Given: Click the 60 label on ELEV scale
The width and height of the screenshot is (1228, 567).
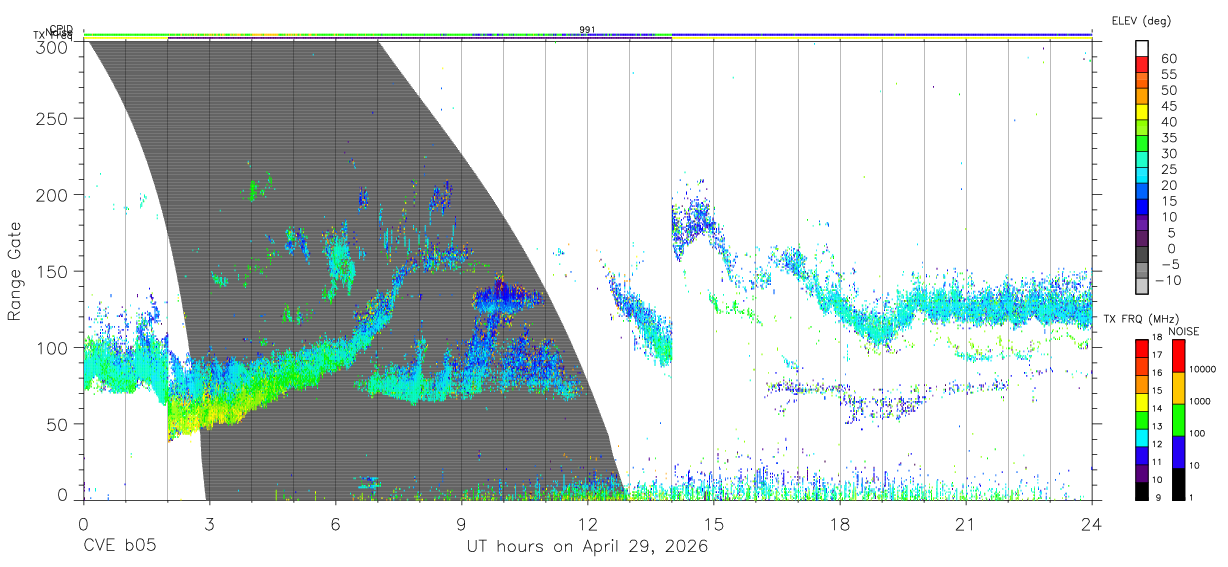Looking at the screenshot, I should 1168,58.
